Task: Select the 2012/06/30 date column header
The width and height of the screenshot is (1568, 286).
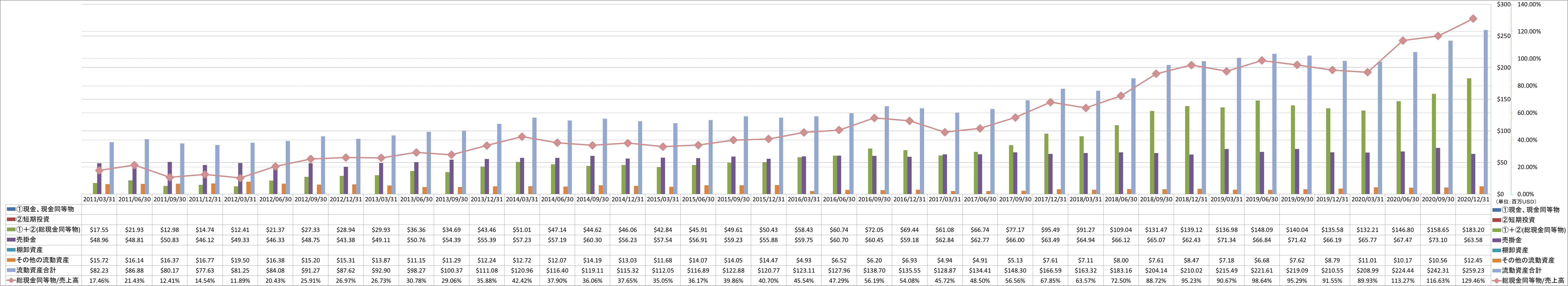Action: 276,199
